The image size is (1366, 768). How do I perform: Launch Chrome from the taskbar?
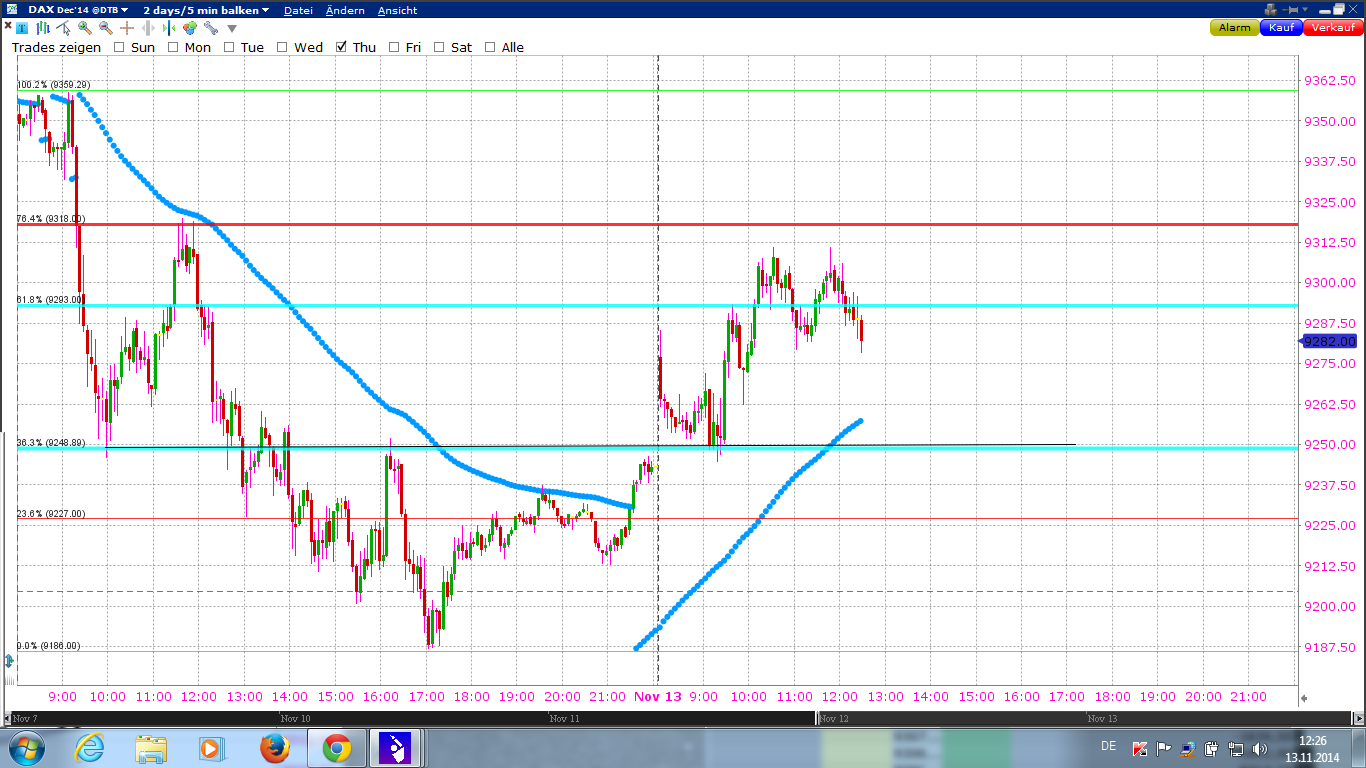coord(336,747)
